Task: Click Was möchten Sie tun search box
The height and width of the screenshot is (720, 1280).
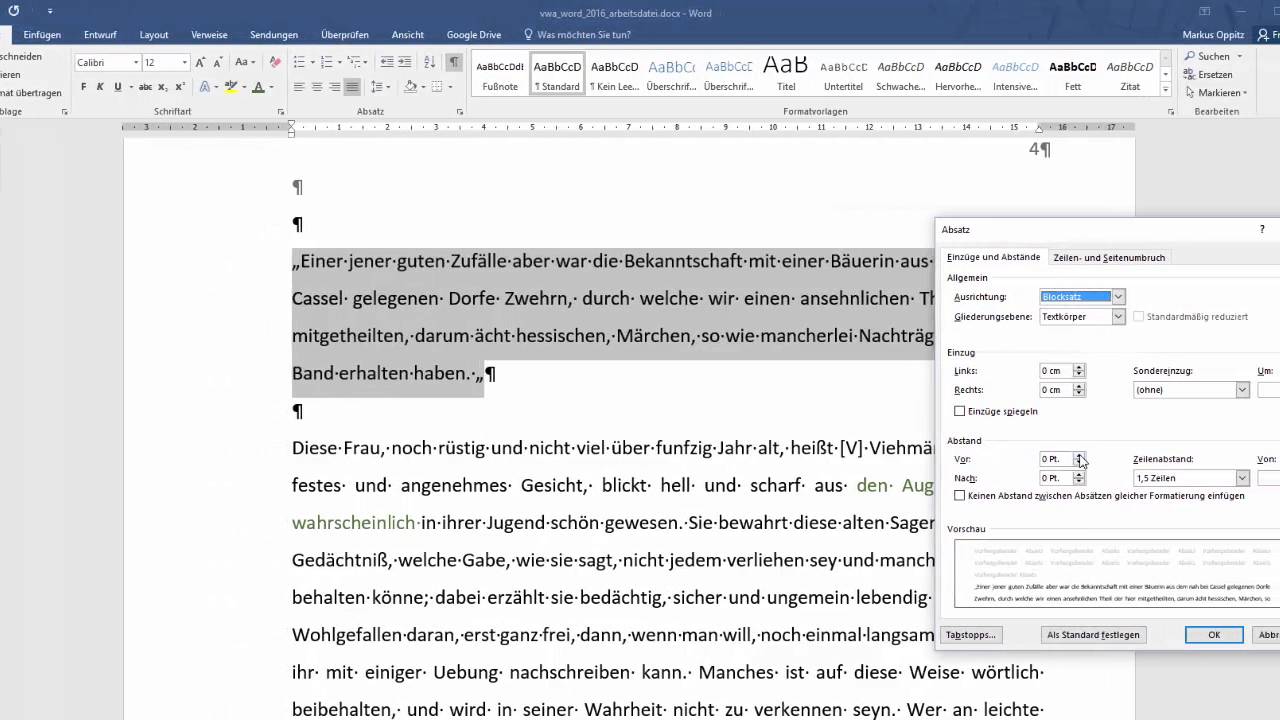Action: (583, 35)
